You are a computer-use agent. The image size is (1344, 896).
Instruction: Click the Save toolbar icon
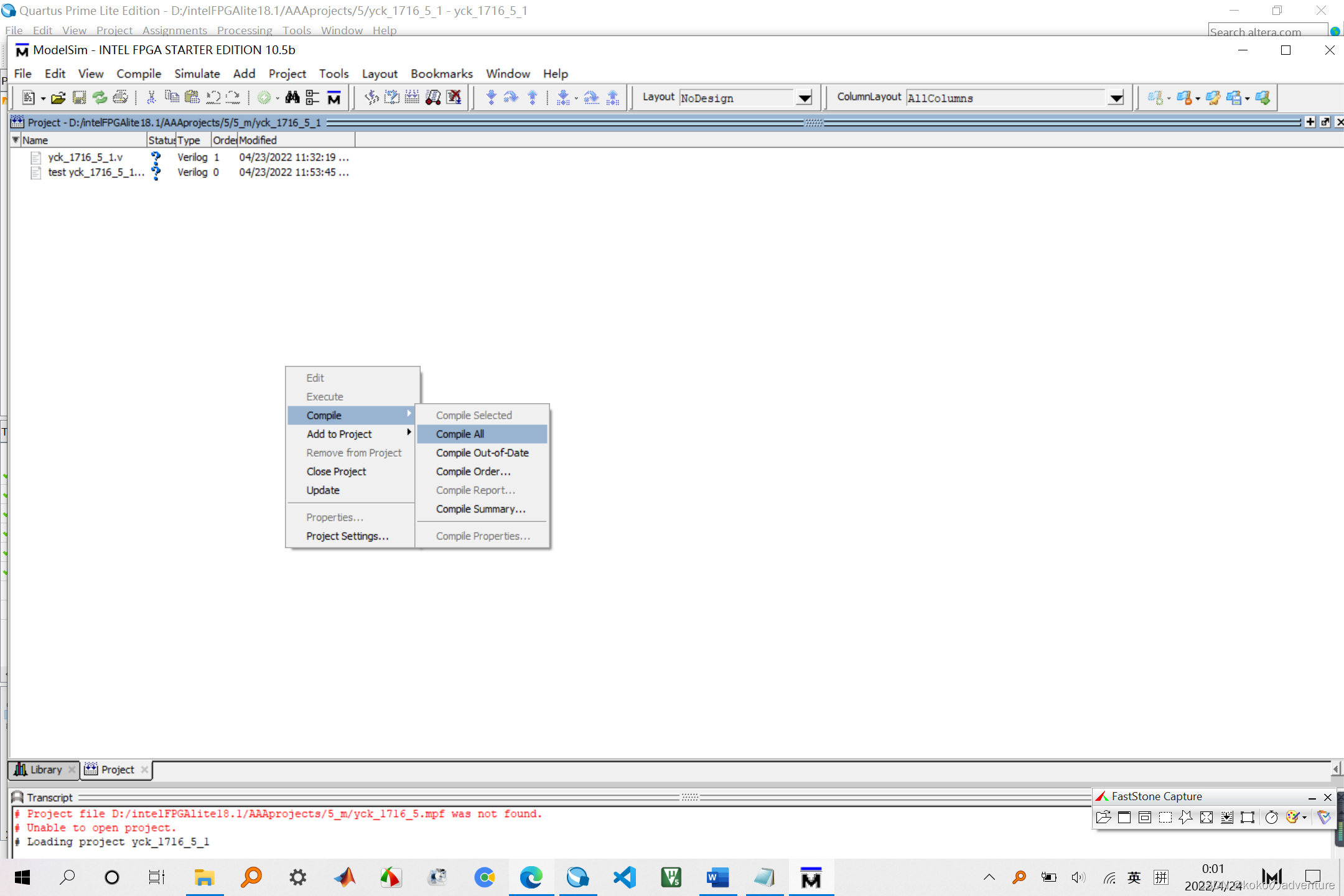tap(79, 98)
